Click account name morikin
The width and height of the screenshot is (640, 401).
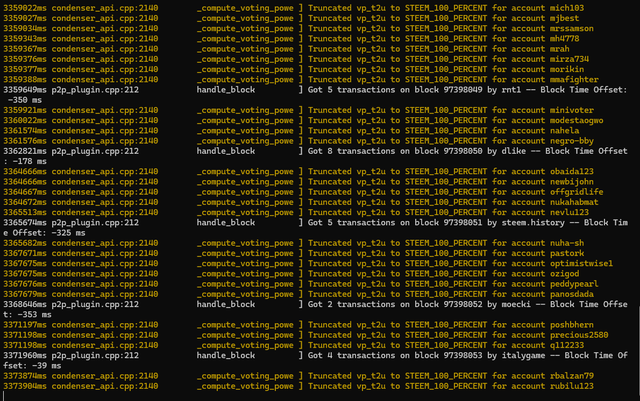pos(567,69)
